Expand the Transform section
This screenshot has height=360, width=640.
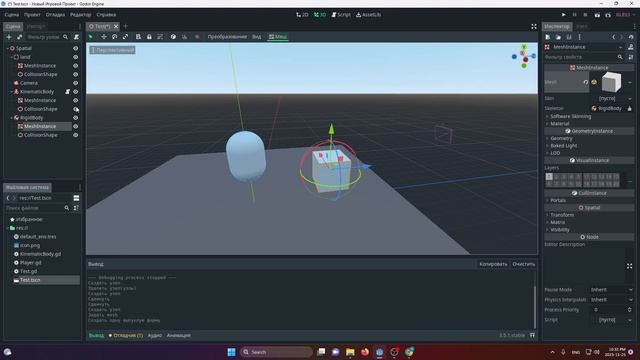(562, 215)
